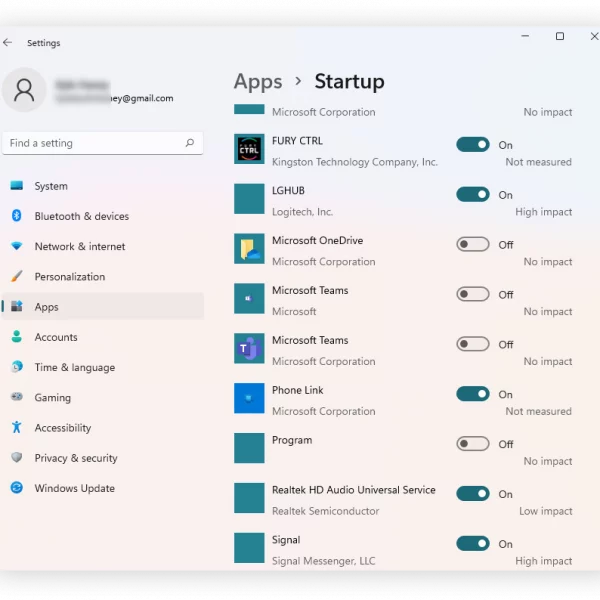Enable Microsoft OneDrive startup toggle
Viewport: 600px width, 600px height.
(x=473, y=244)
